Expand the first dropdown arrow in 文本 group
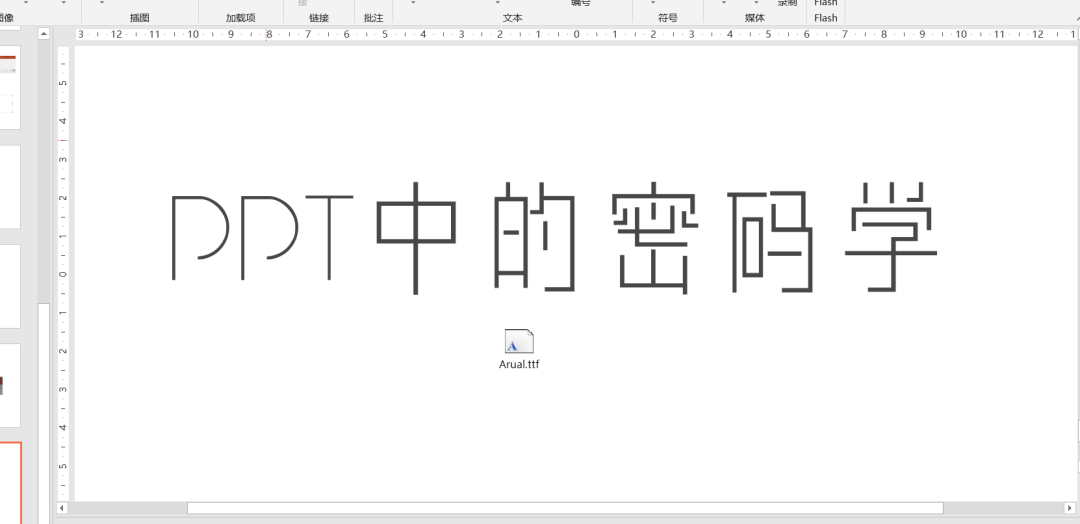The width and height of the screenshot is (1080, 524). pyautogui.click(x=414, y=3)
